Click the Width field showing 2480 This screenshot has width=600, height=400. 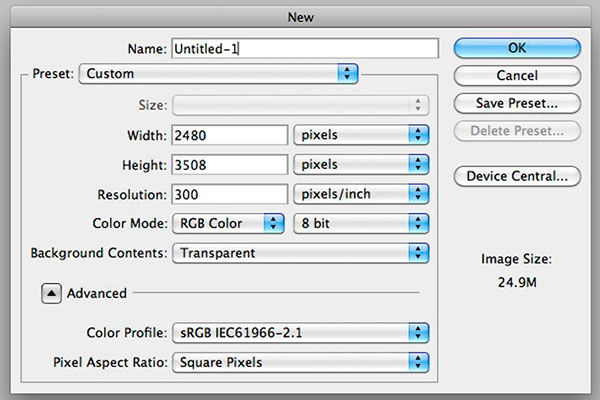coord(230,135)
